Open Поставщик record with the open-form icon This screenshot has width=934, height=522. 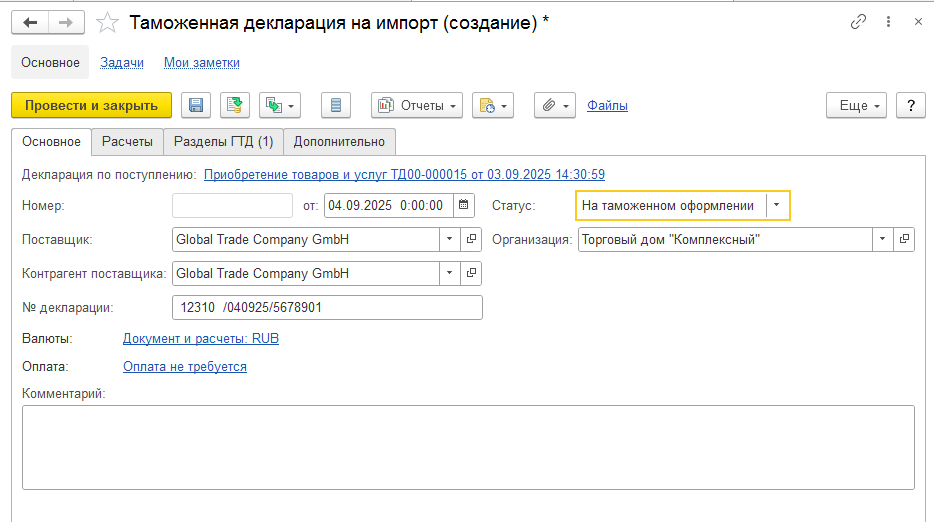point(471,240)
